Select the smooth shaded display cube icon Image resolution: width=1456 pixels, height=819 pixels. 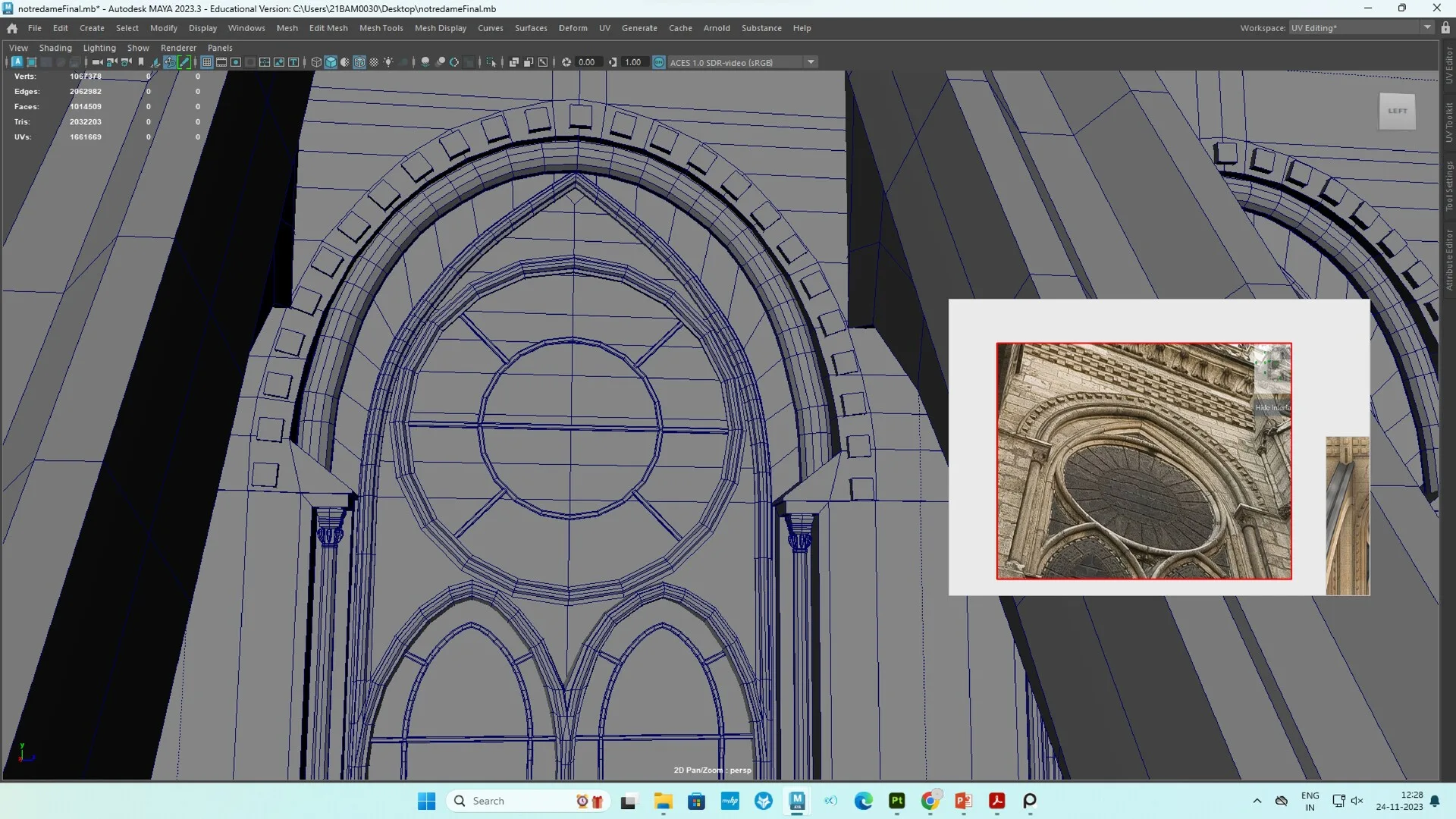331,62
